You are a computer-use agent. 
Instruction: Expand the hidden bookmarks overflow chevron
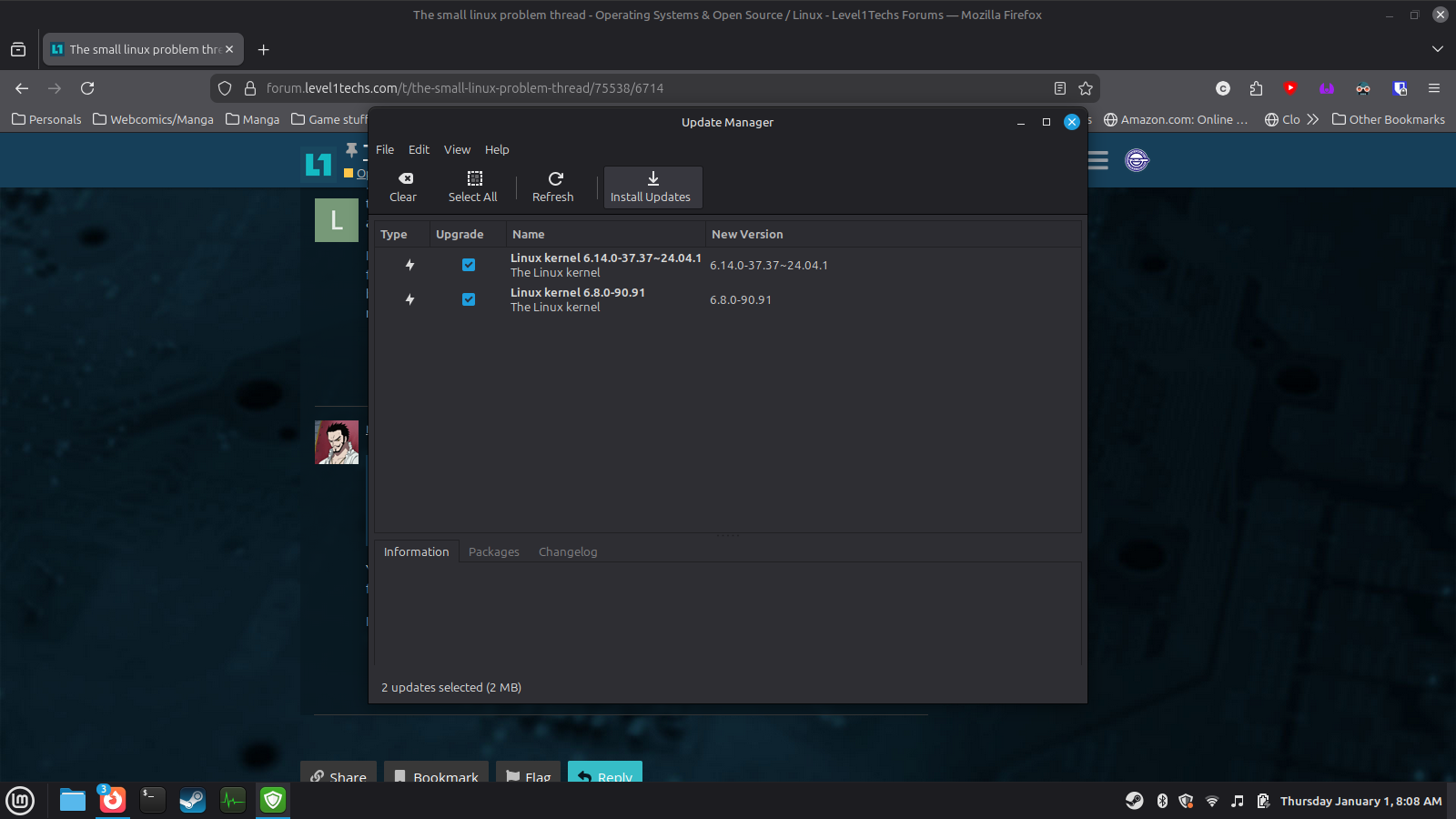pyautogui.click(x=1312, y=119)
